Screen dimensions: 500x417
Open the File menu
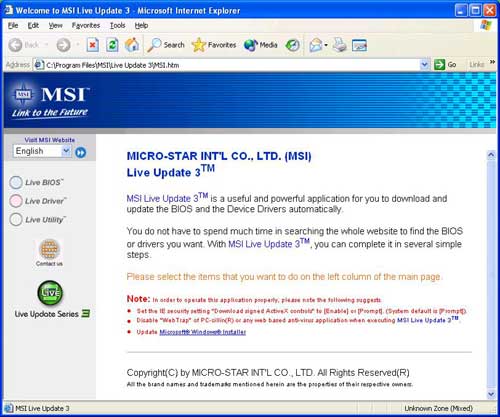point(13,25)
